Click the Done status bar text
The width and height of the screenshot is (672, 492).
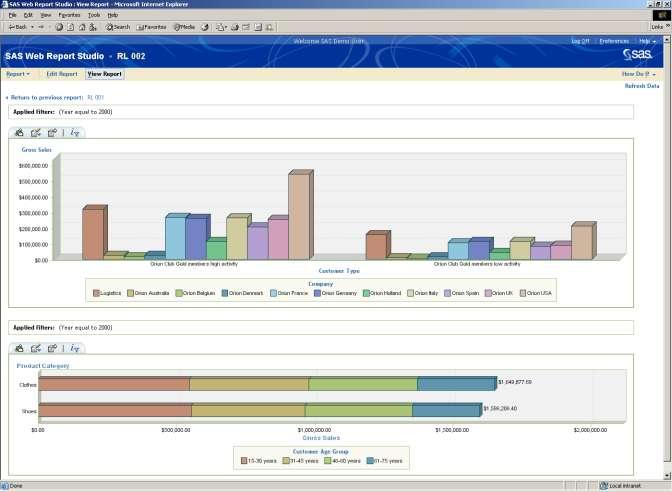(16, 486)
